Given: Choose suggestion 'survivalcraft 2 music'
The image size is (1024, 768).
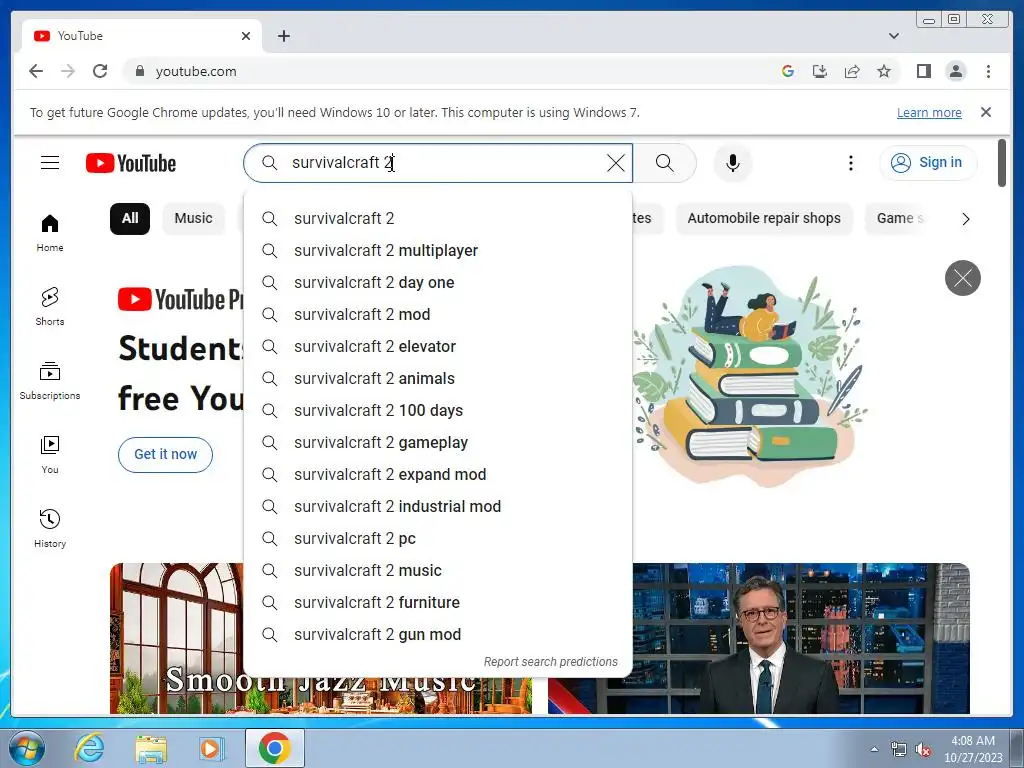Looking at the screenshot, I should 438,570.
